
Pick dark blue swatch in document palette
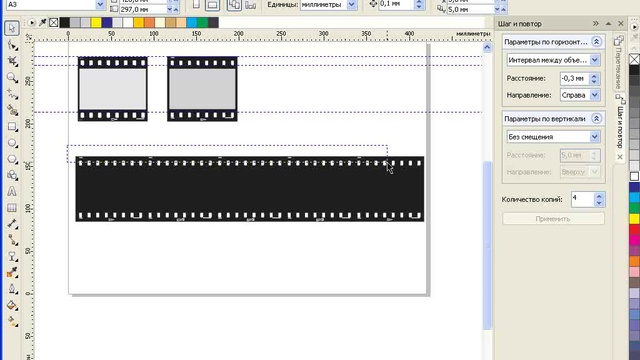(x=107, y=23)
